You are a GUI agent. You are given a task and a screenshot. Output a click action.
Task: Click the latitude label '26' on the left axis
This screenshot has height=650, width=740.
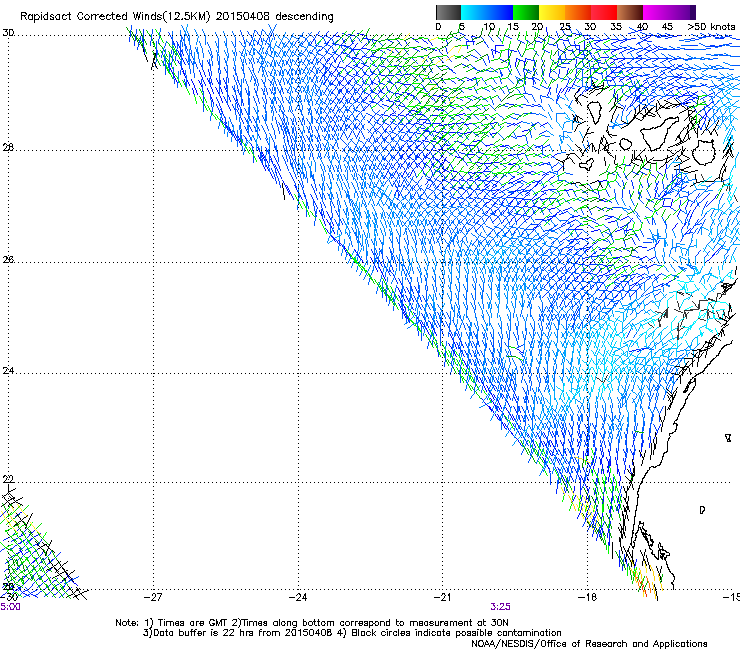click(8, 259)
